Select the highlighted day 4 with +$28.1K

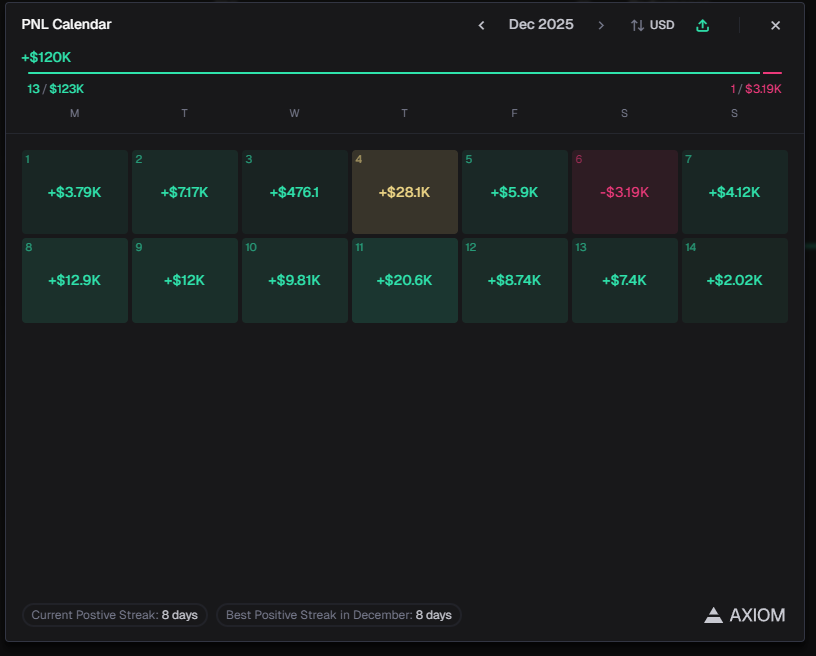pyautogui.click(x=405, y=192)
